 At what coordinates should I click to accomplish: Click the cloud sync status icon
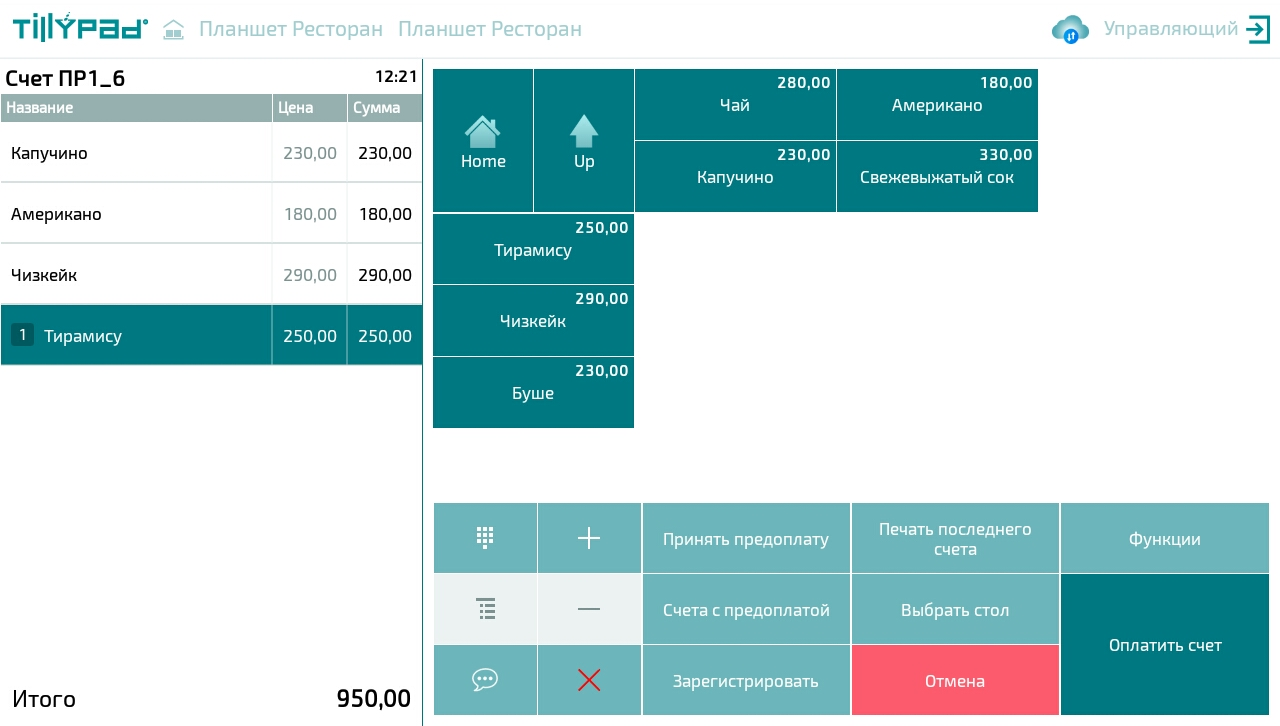click(x=1070, y=30)
